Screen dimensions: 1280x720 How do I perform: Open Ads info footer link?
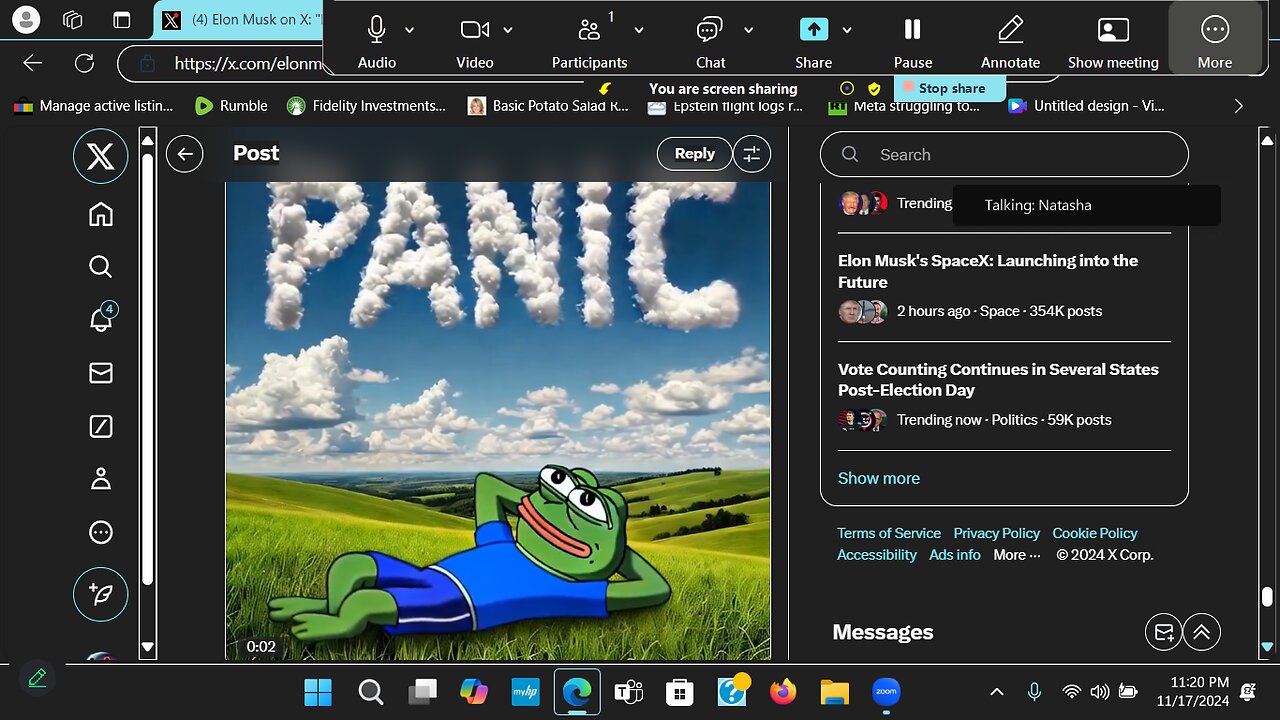pyautogui.click(x=955, y=555)
